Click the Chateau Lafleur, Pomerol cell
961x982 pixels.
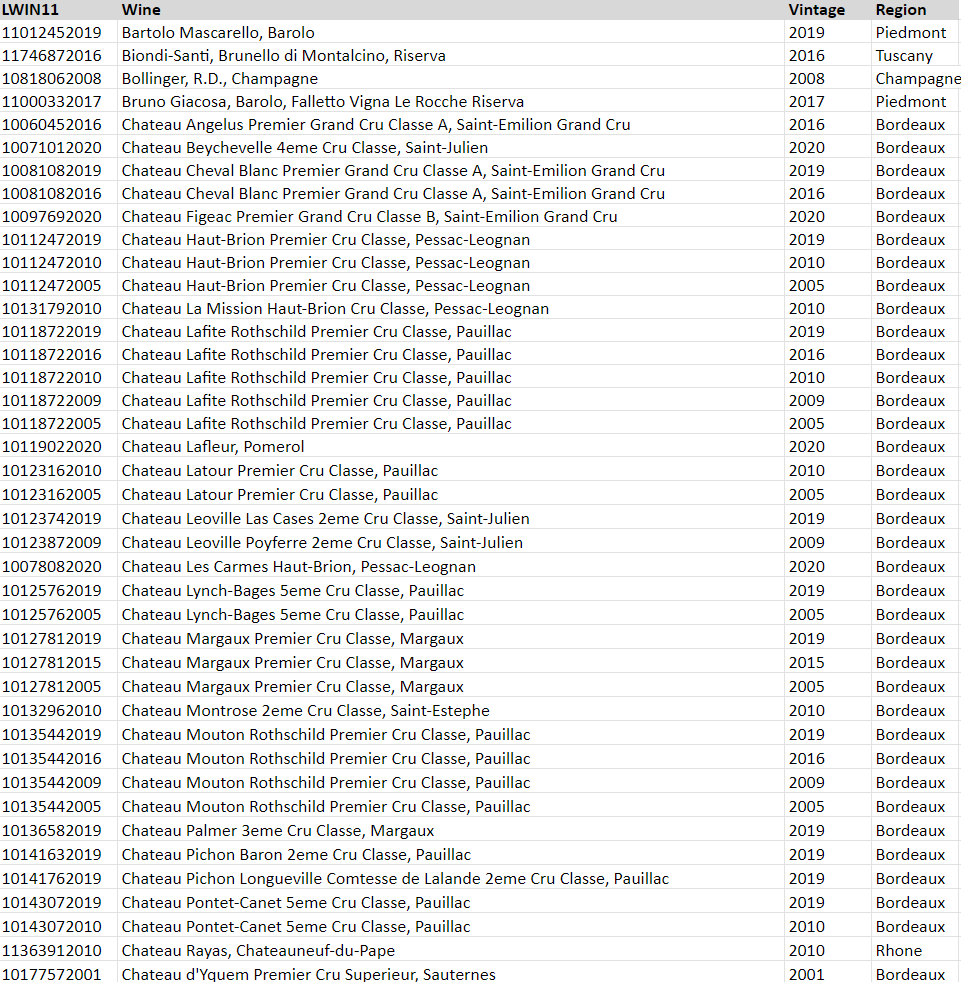pos(213,447)
